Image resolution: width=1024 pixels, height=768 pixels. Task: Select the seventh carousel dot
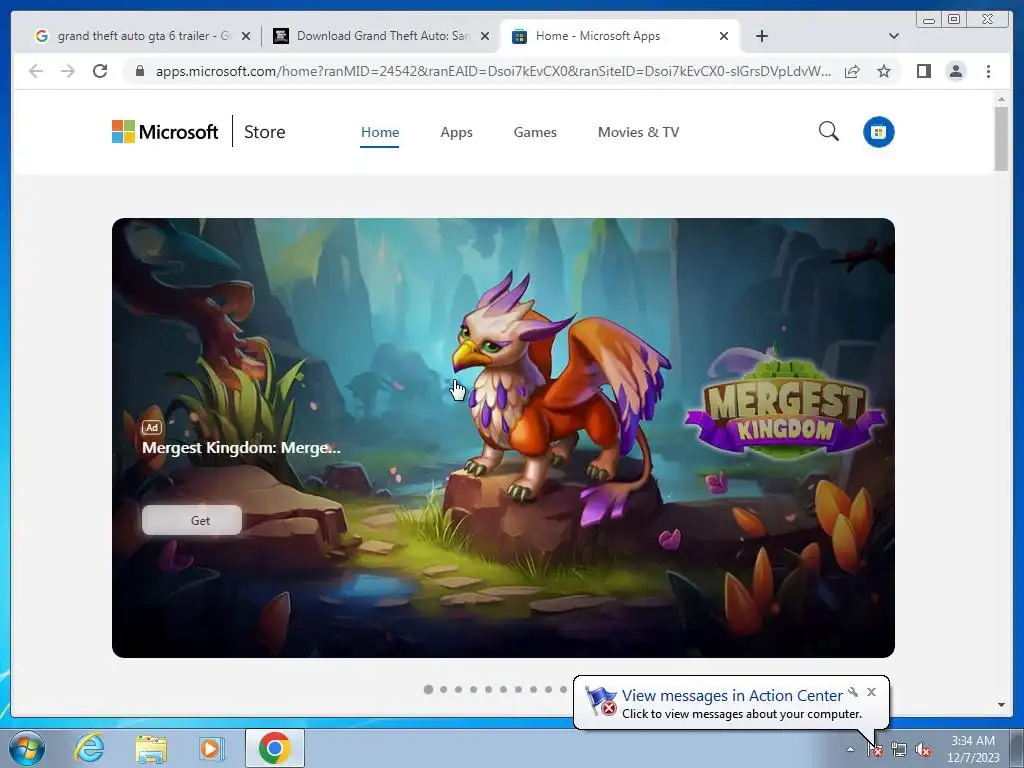pyautogui.click(x=519, y=690)
